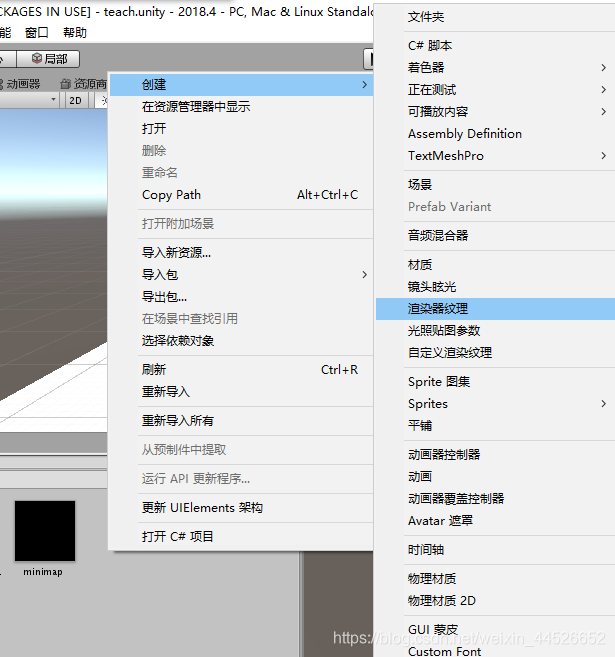Click 运行 API 更新程序... entry
Image resolution: width=615 pixels, height=657 pixels.
241,479
